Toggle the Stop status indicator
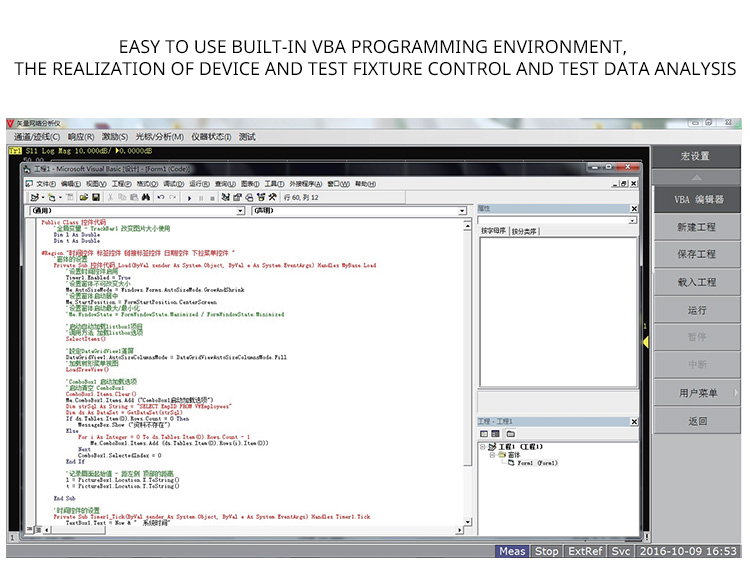 547,551
